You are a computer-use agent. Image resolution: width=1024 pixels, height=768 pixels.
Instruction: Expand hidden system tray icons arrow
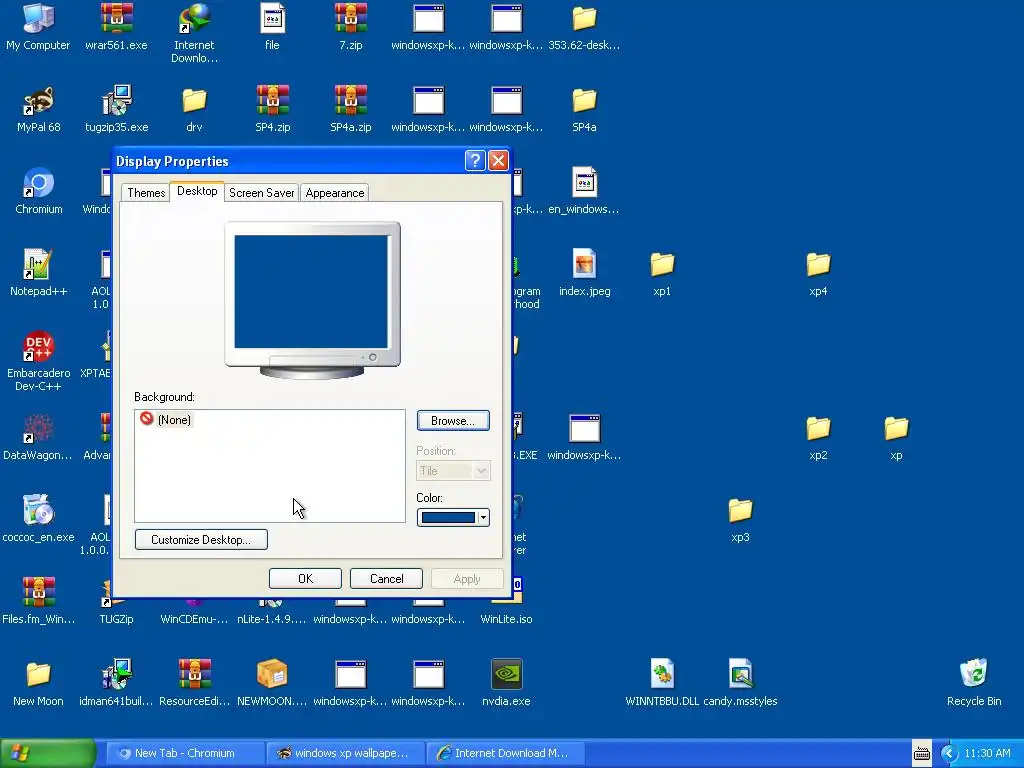[x=950, y=754]
